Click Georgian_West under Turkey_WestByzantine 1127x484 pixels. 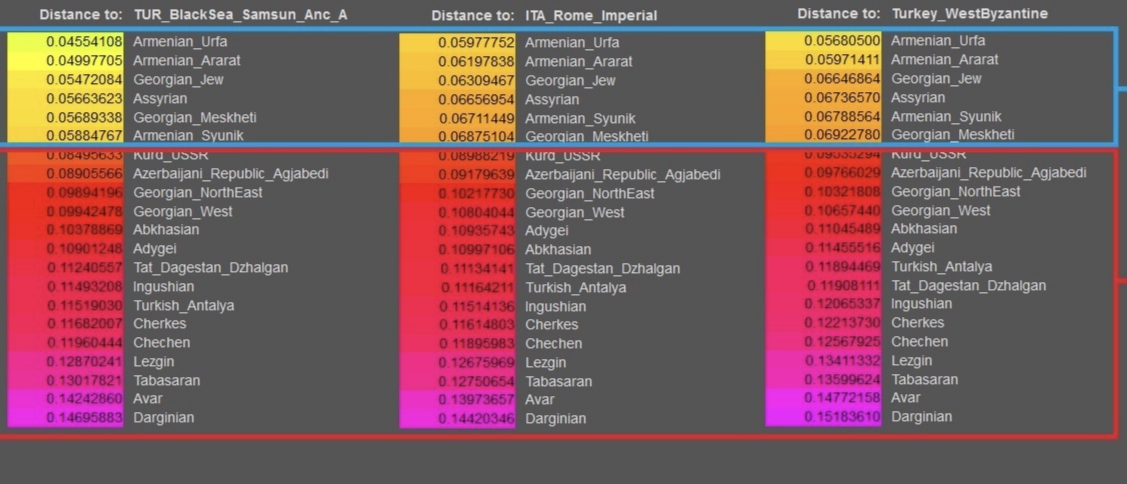(x=940, y=211)
